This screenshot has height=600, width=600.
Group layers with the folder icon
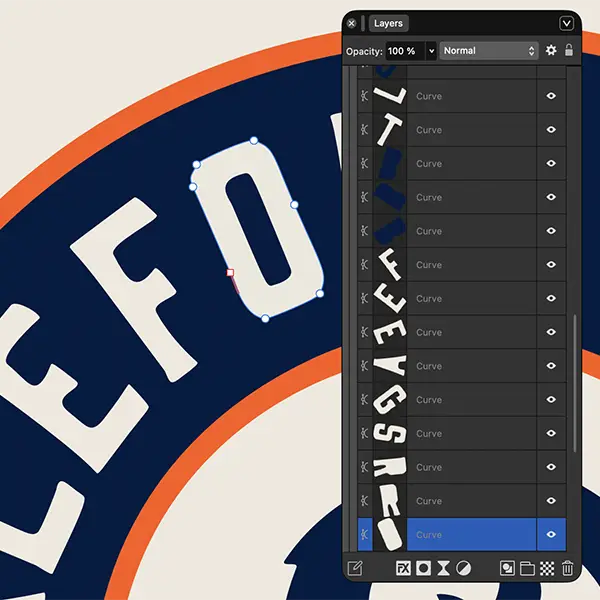[527, 568]
